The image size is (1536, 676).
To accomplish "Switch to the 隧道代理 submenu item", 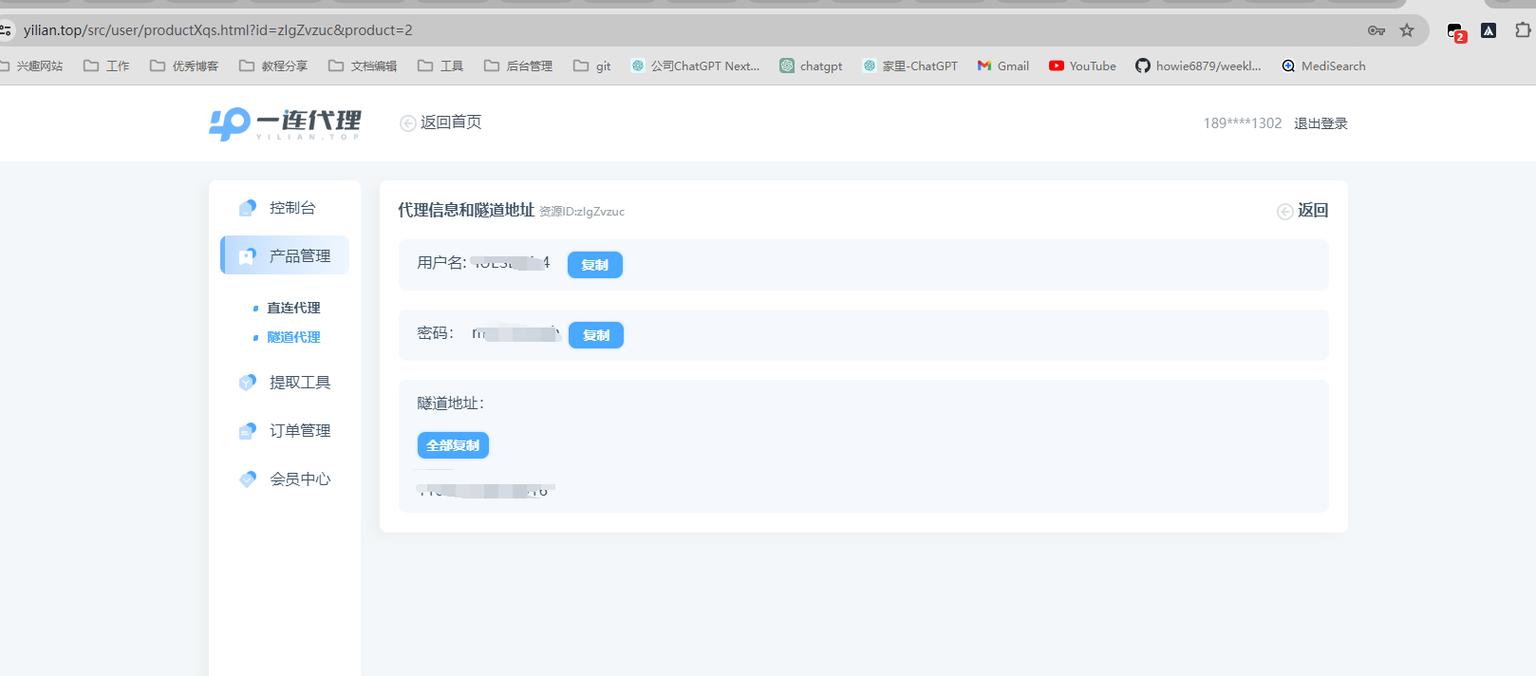I will [x=294, y=337].
